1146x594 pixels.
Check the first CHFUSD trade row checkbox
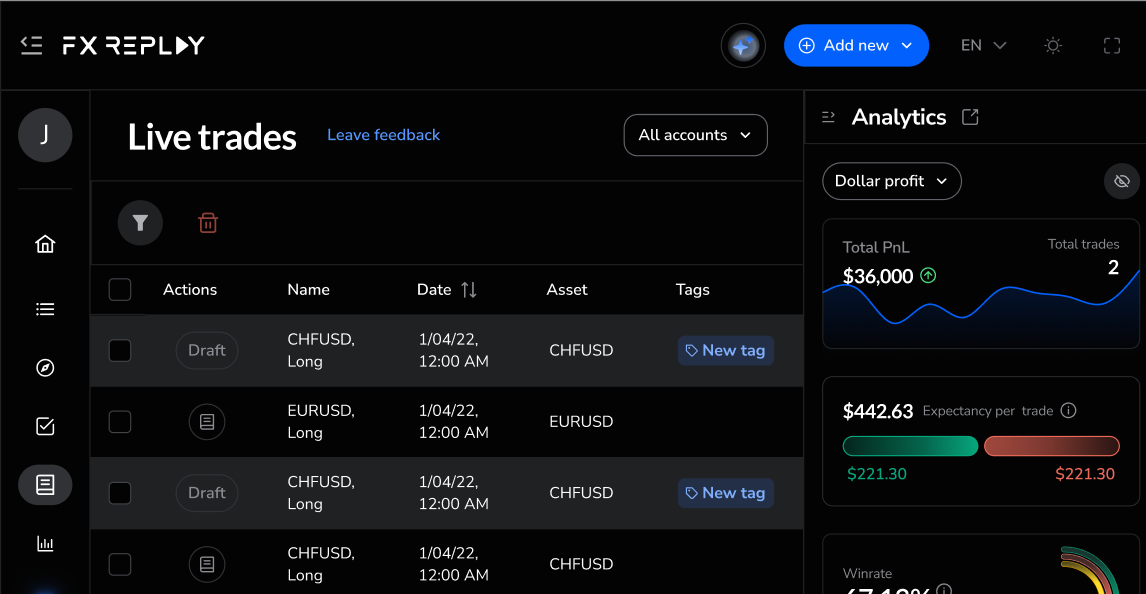[119, 350]
